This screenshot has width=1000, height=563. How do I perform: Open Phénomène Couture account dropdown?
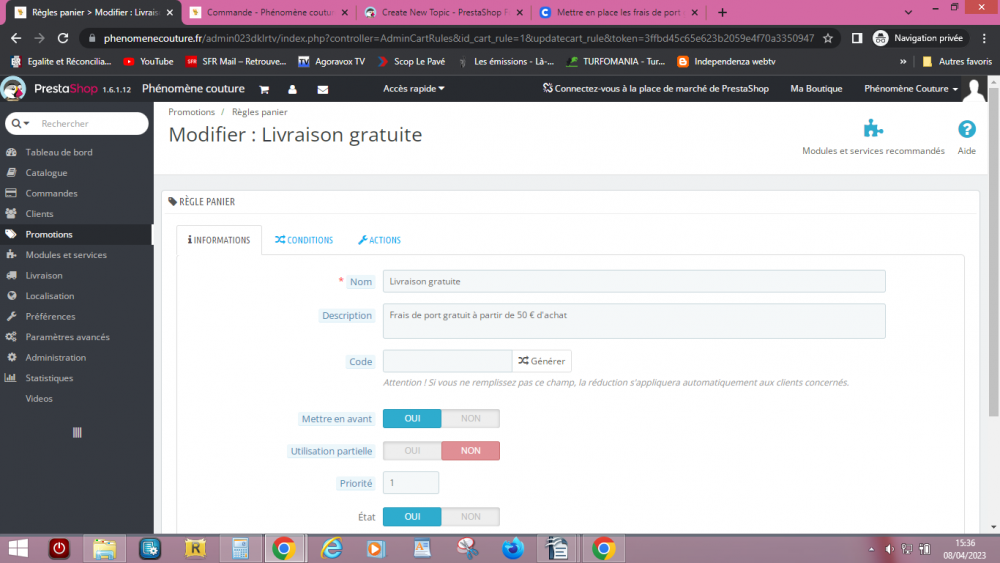click(911, 89)
